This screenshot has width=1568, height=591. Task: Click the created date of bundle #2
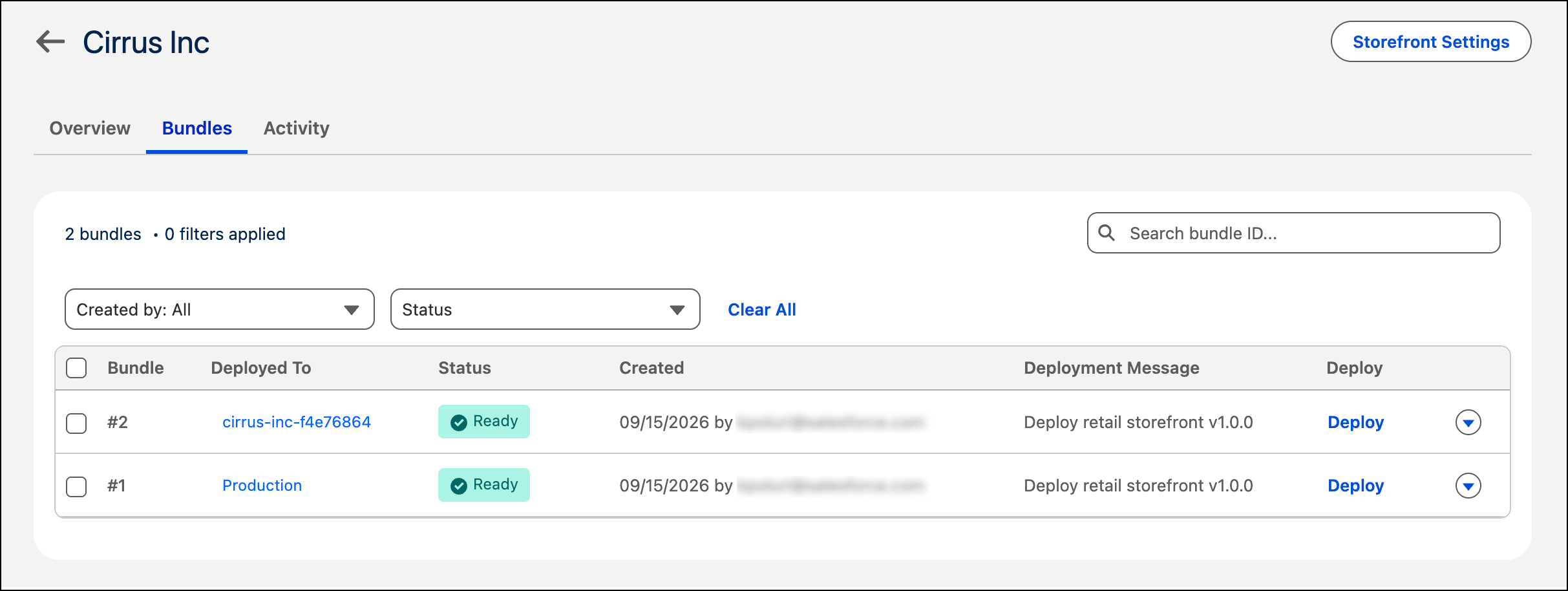pyautogui.click(x=664, y=422)
